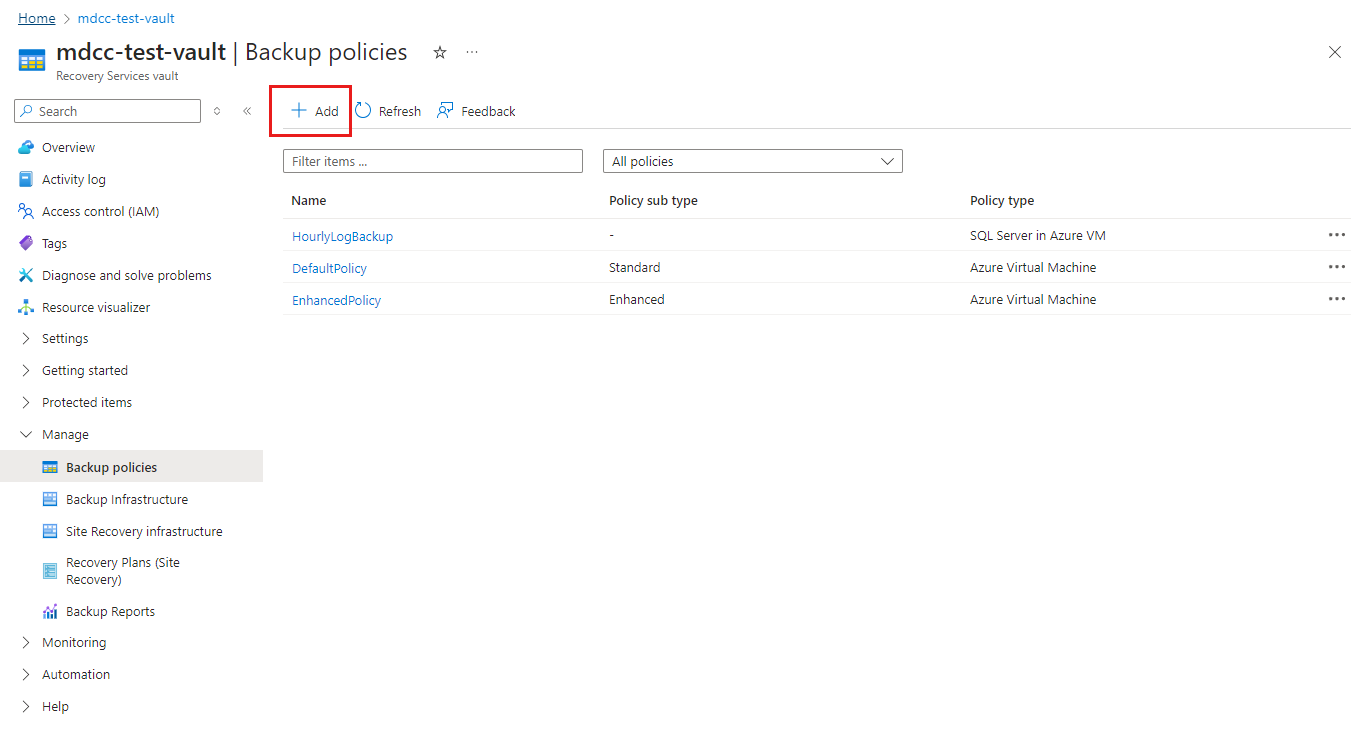Click the Backup Reports chart icon

(50, 612)
